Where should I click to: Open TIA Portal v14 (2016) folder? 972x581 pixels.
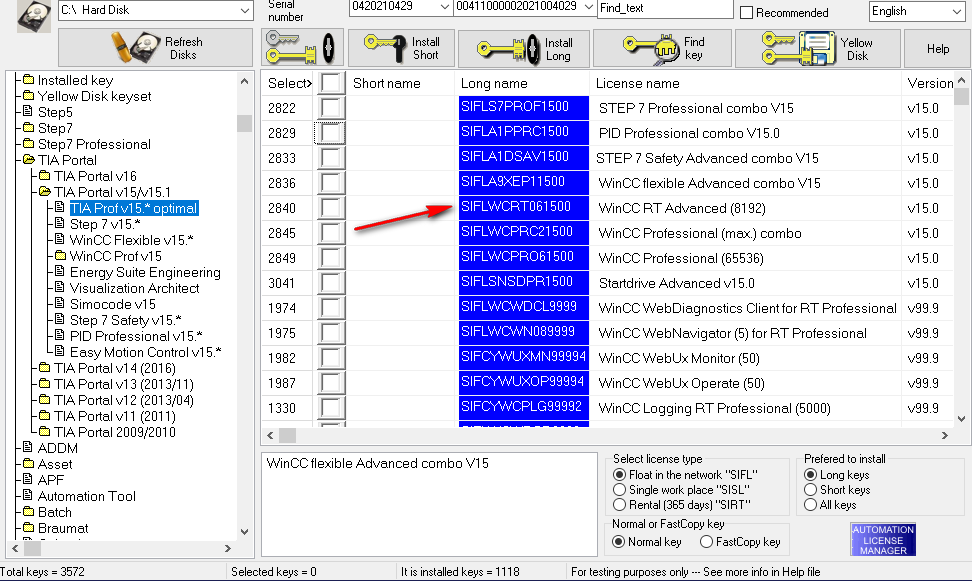tap(115, 368)
